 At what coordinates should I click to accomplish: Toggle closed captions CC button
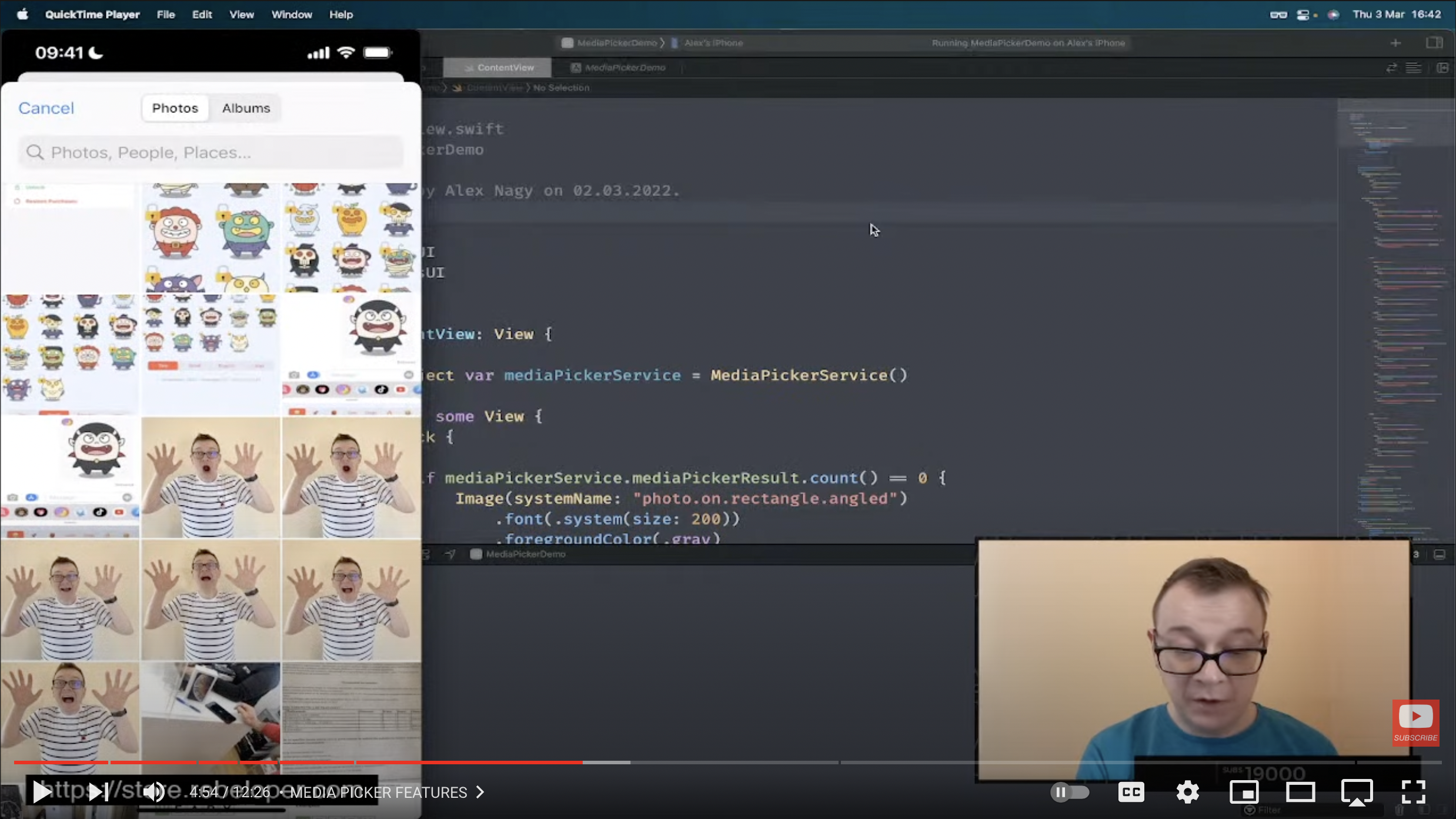click(x=1131, y=792)
